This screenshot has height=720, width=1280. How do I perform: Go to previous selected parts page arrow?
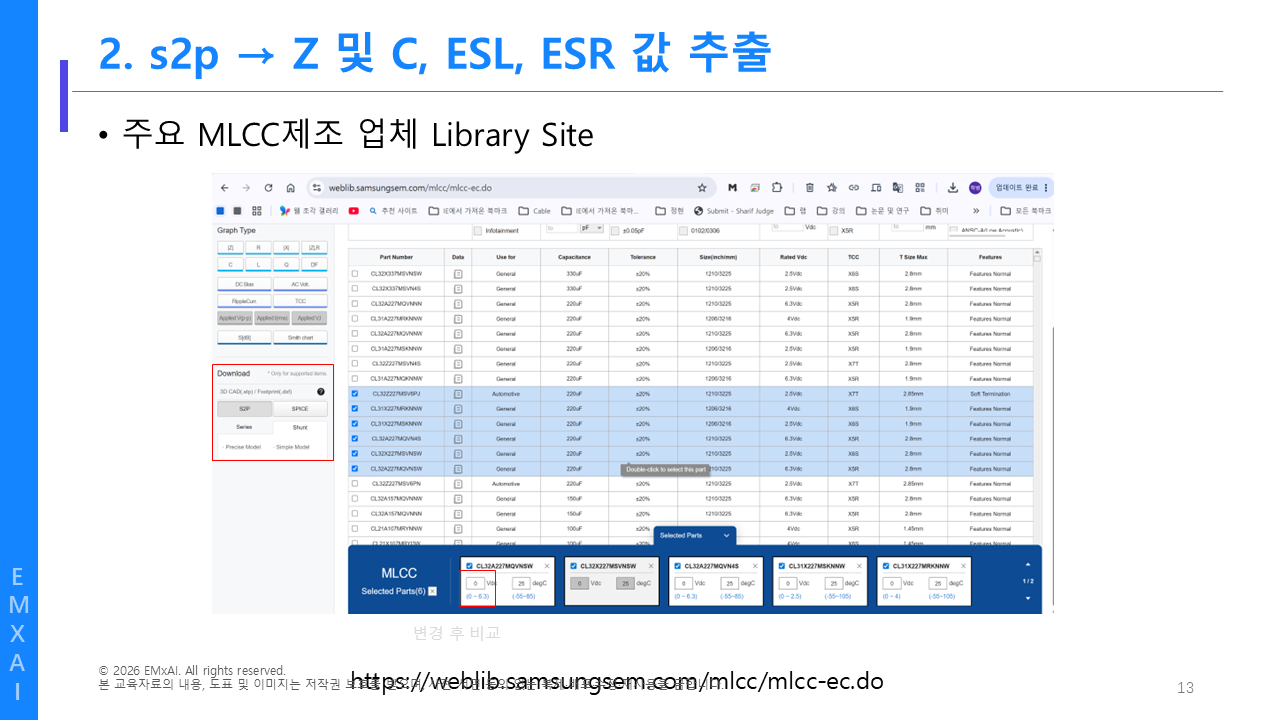point(1027,563)
